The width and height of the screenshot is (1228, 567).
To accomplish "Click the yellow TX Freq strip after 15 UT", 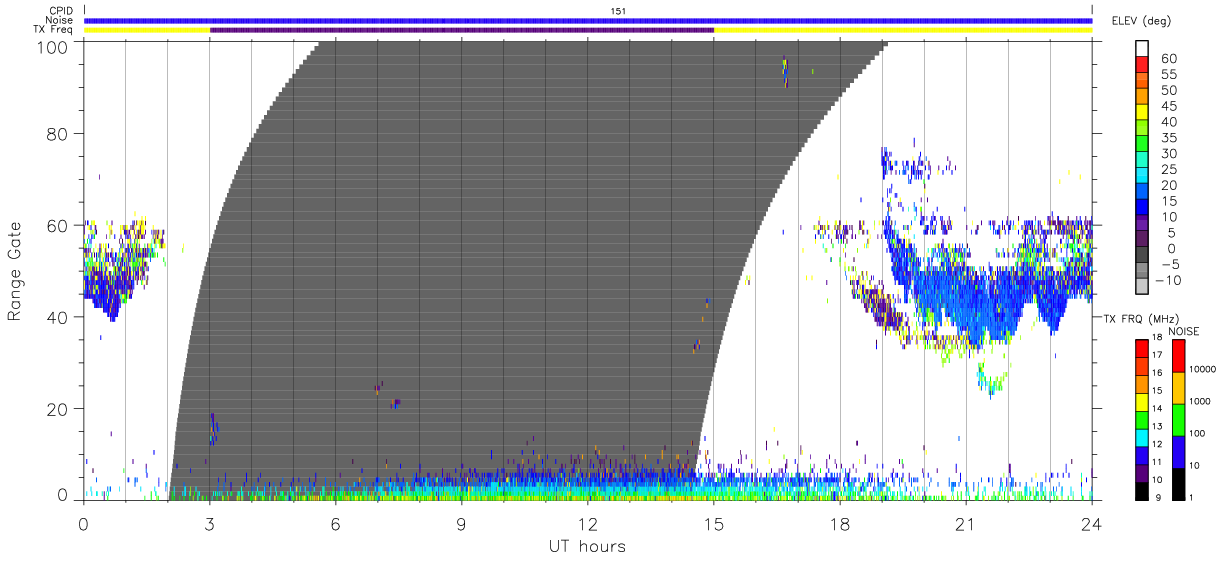I will click(903, 30).
